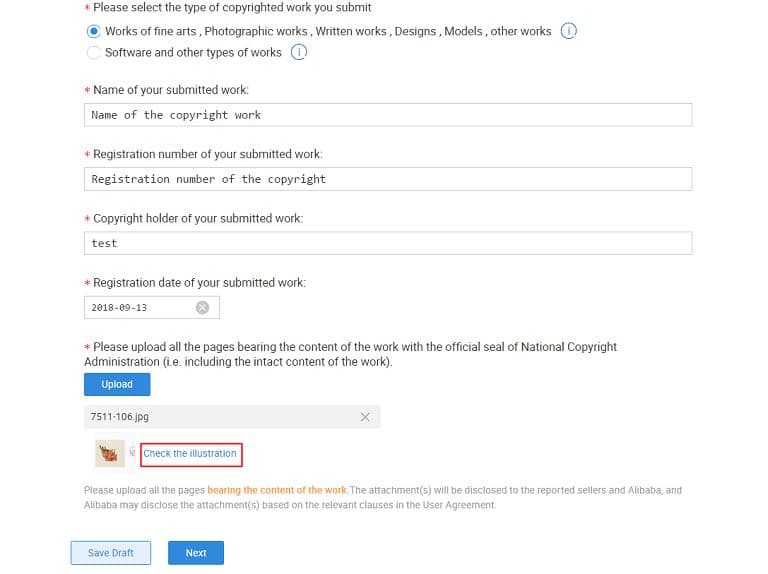
Task: Select Software and other types radio button
Action: [94, 52]
